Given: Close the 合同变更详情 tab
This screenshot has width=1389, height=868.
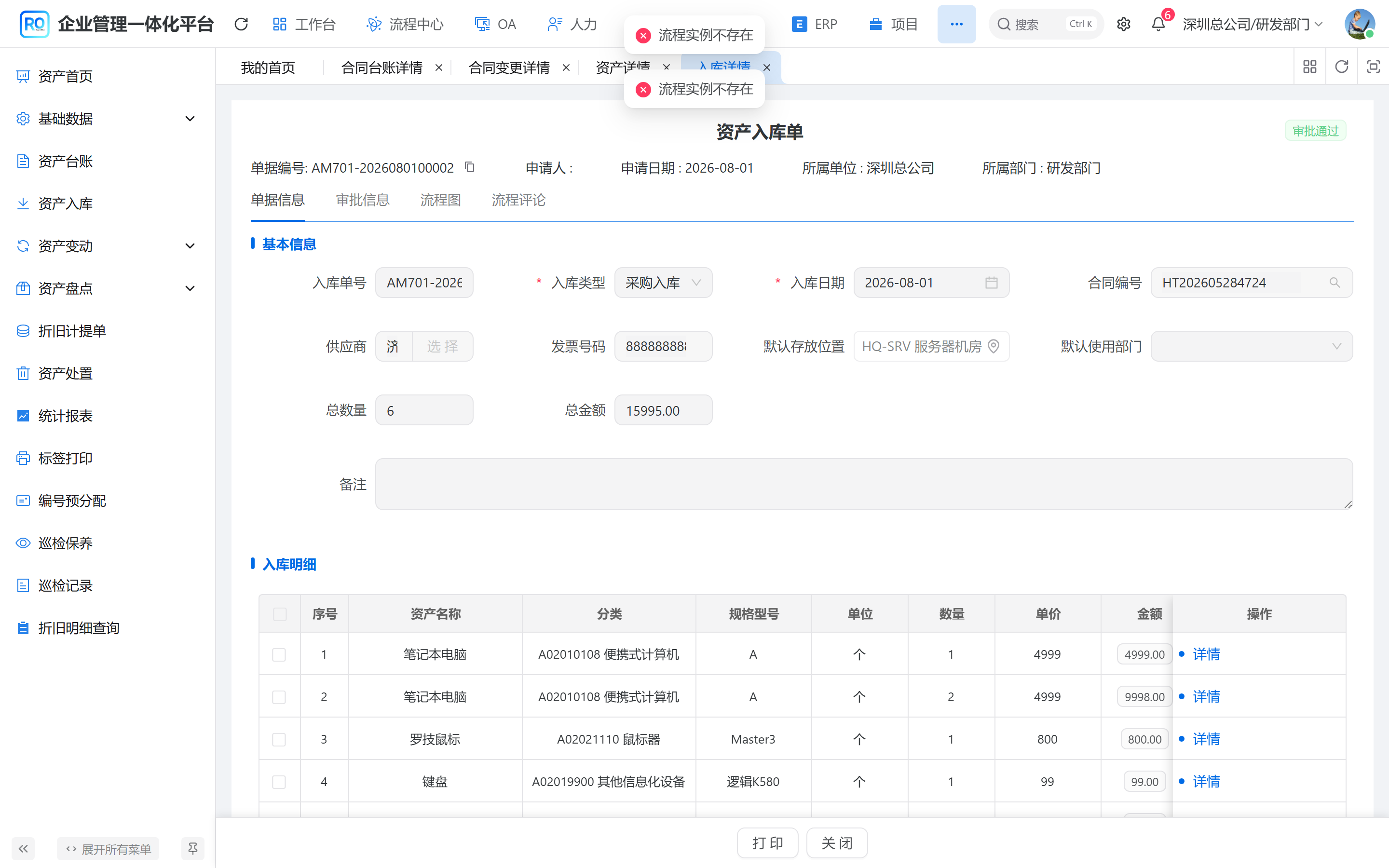Looking at the screenshot, I should 566,68.
